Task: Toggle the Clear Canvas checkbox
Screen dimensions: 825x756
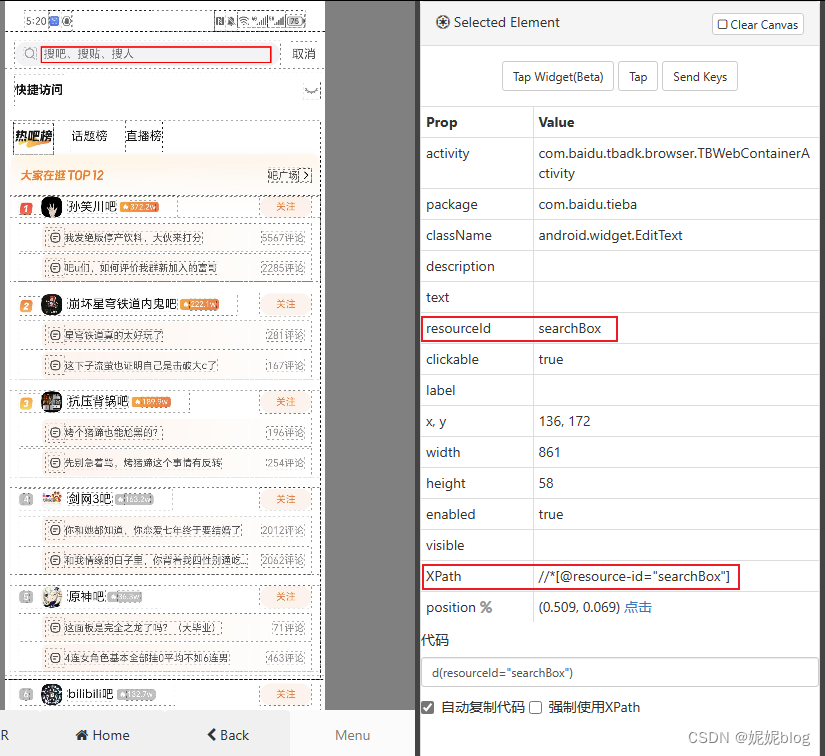Action: click(722, 24)
